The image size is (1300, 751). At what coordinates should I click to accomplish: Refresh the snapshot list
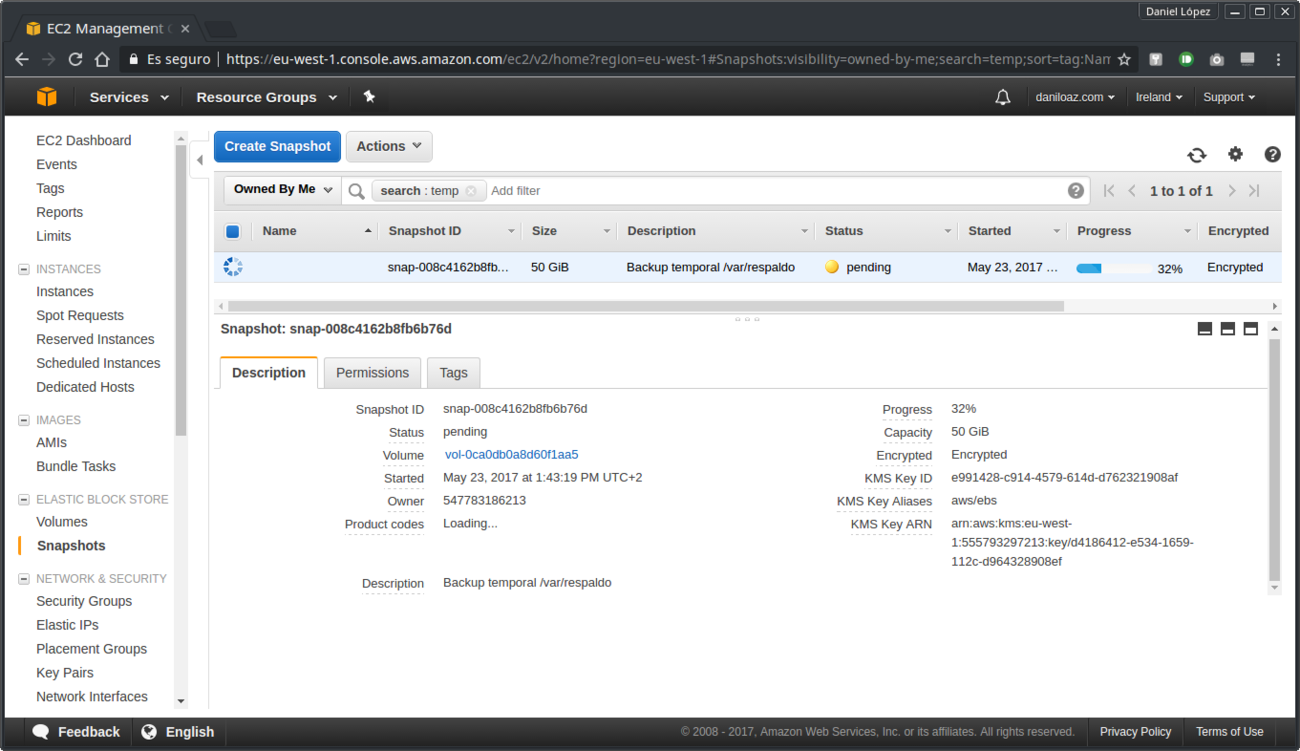click(x=1197, y=155)
